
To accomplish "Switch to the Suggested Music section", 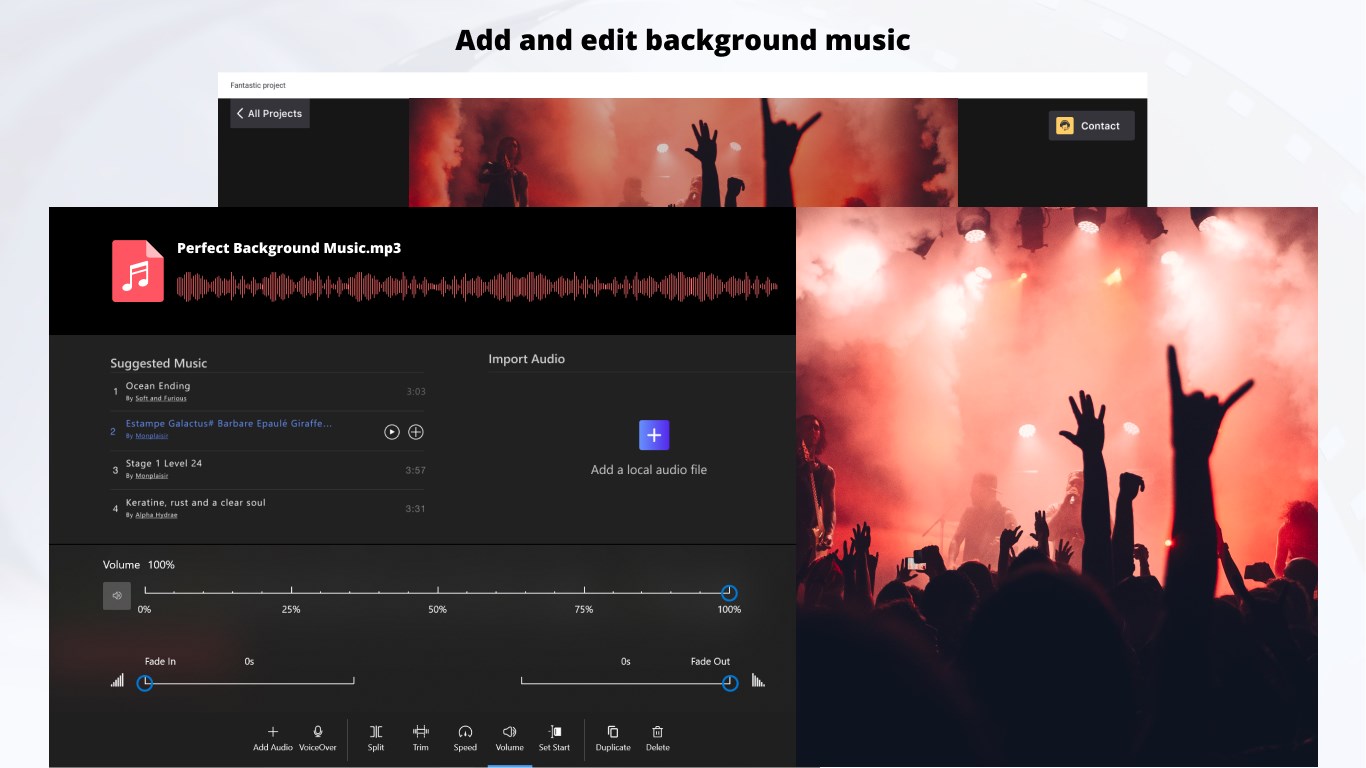I will point(157,363).
